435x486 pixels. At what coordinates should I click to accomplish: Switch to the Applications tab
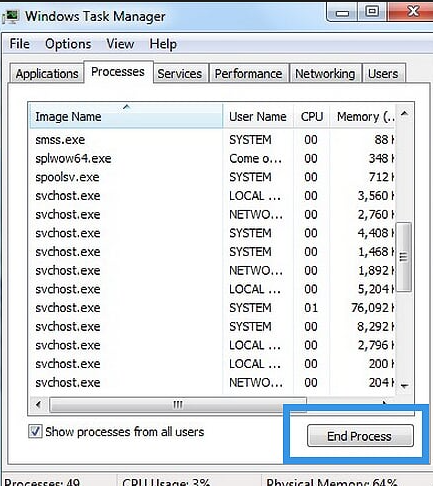47,73
